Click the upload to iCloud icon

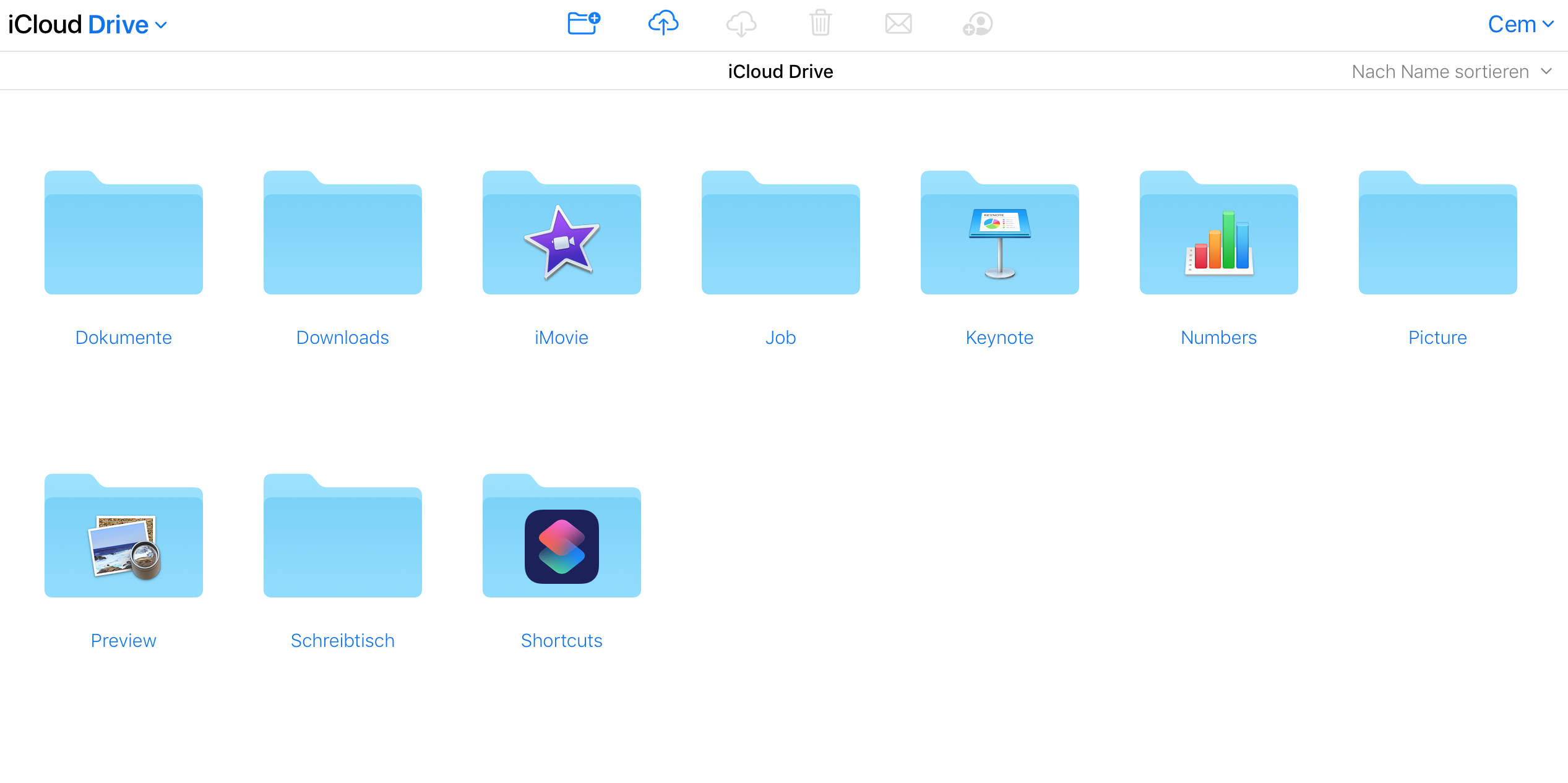point(663,24)
